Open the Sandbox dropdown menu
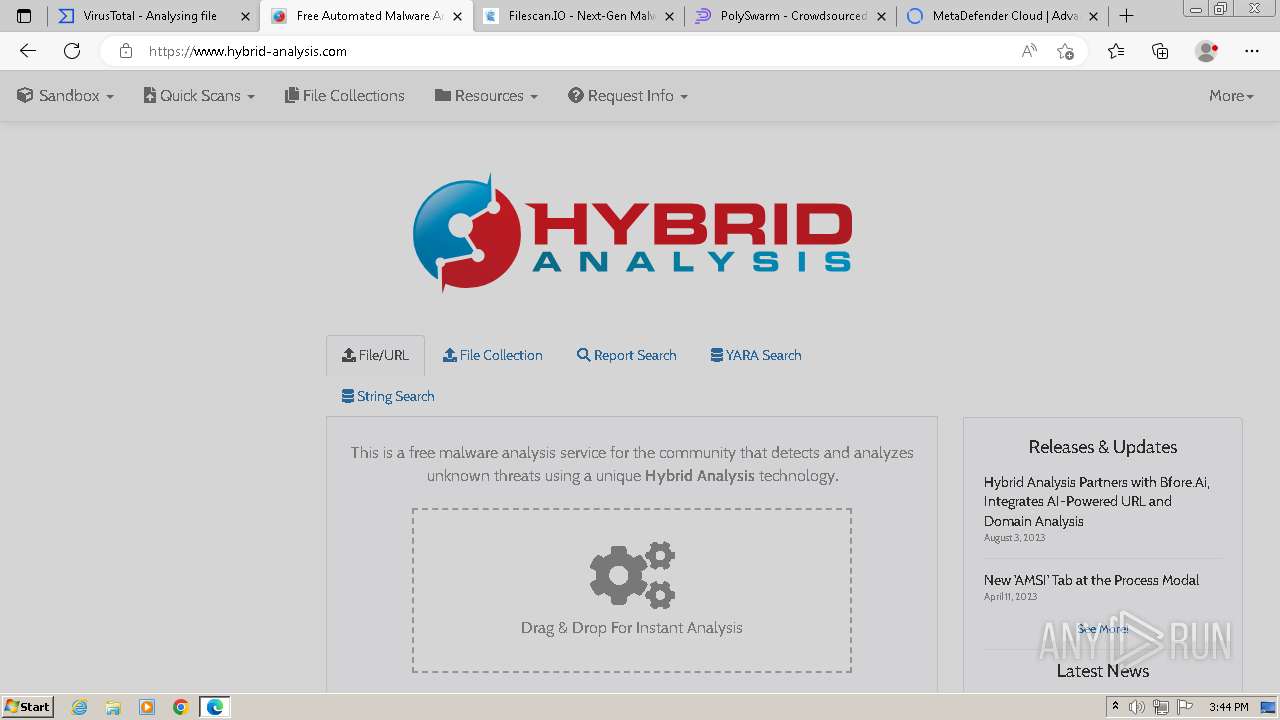The height and width of the screenshot is (720, 1280). click(x=65, y=96)
